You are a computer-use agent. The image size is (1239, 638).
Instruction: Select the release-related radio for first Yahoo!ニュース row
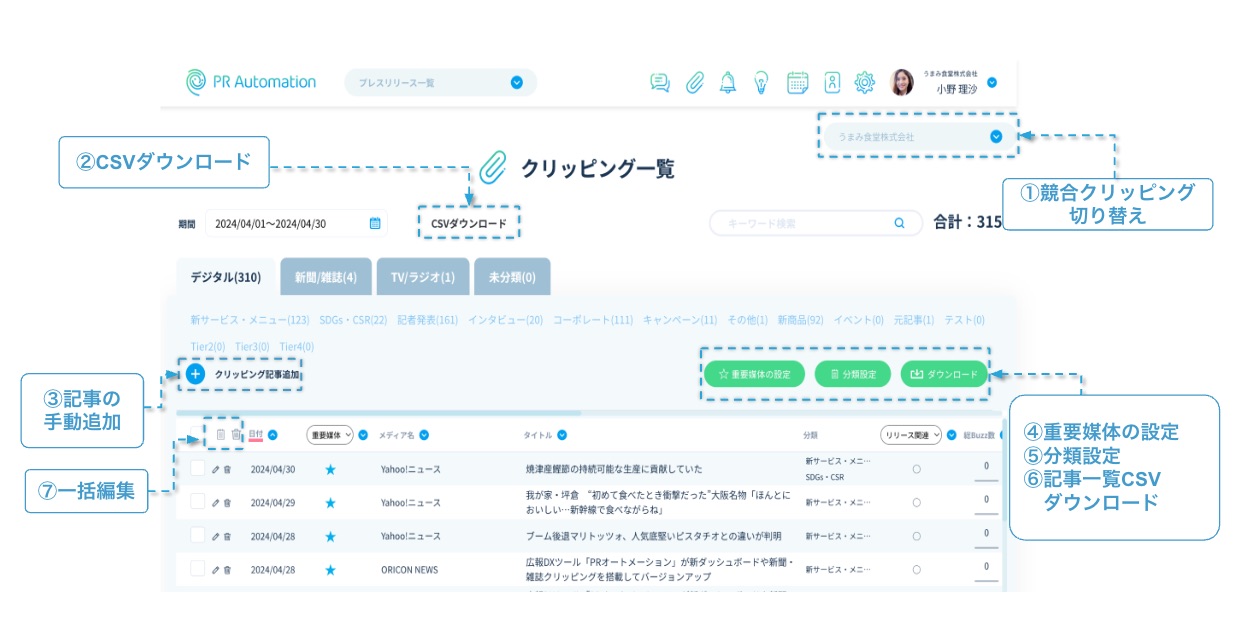(917, 469)
